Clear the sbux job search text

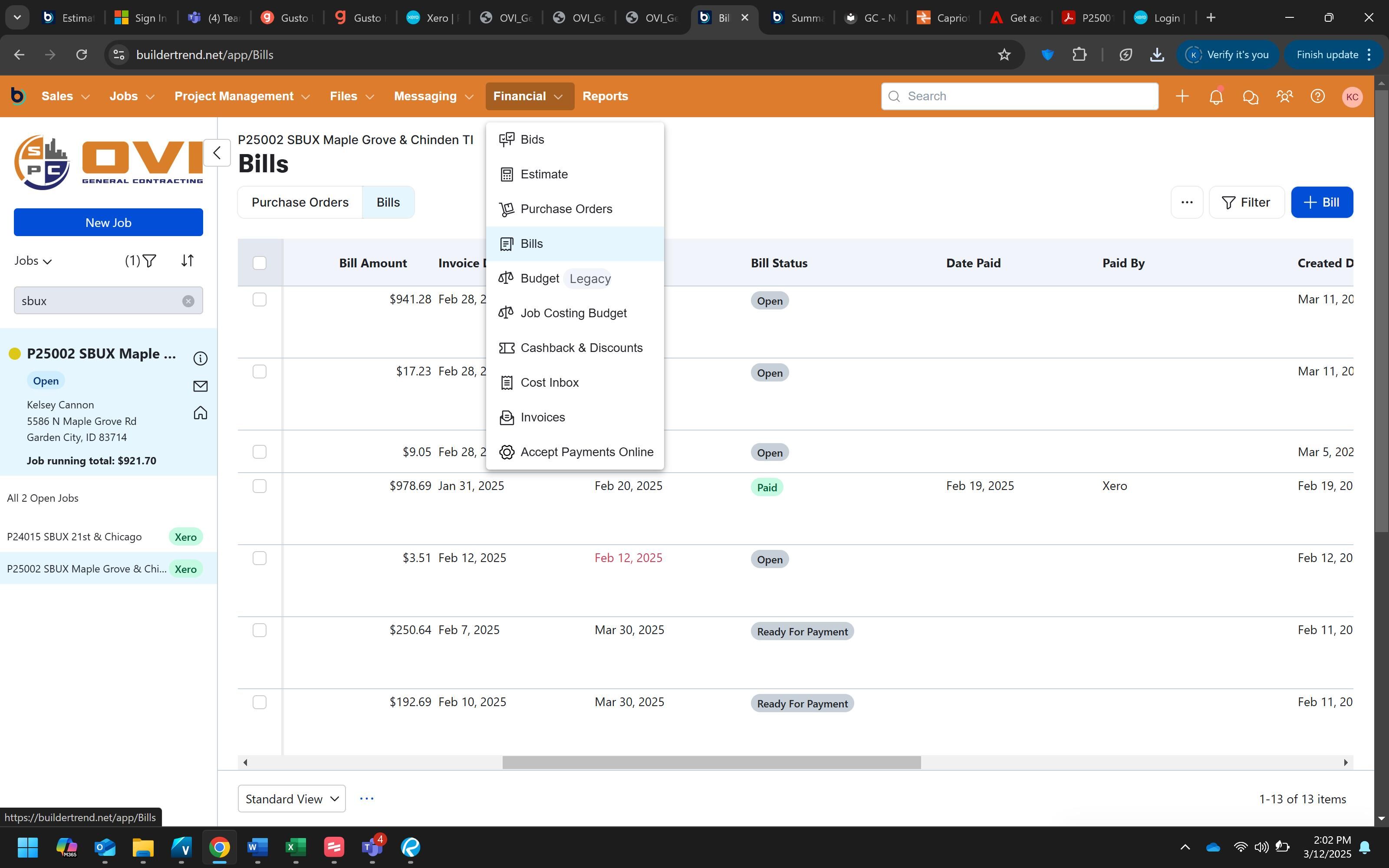(188, 301)
